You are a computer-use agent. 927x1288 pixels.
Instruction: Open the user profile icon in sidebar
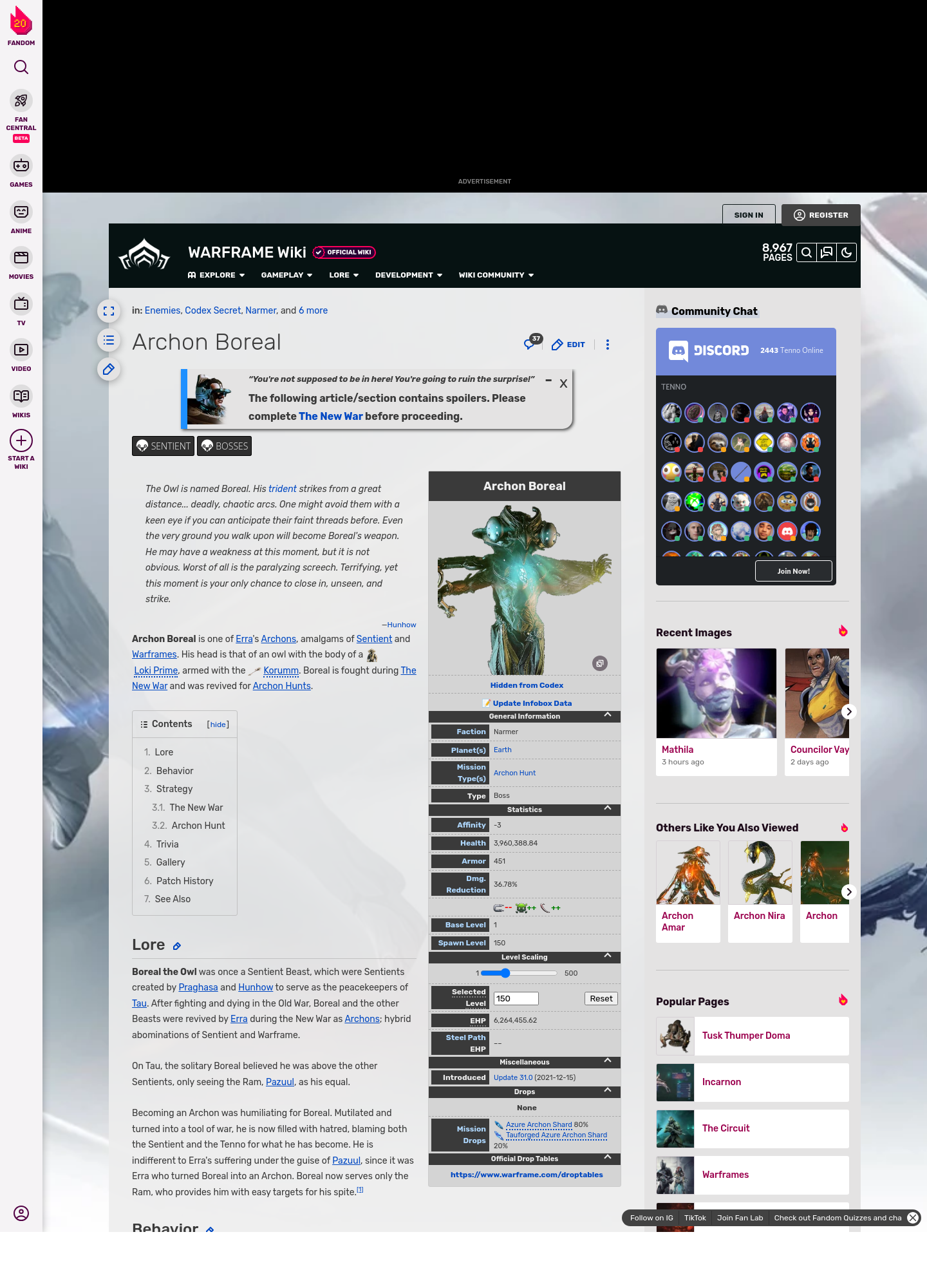point(21,1213)
